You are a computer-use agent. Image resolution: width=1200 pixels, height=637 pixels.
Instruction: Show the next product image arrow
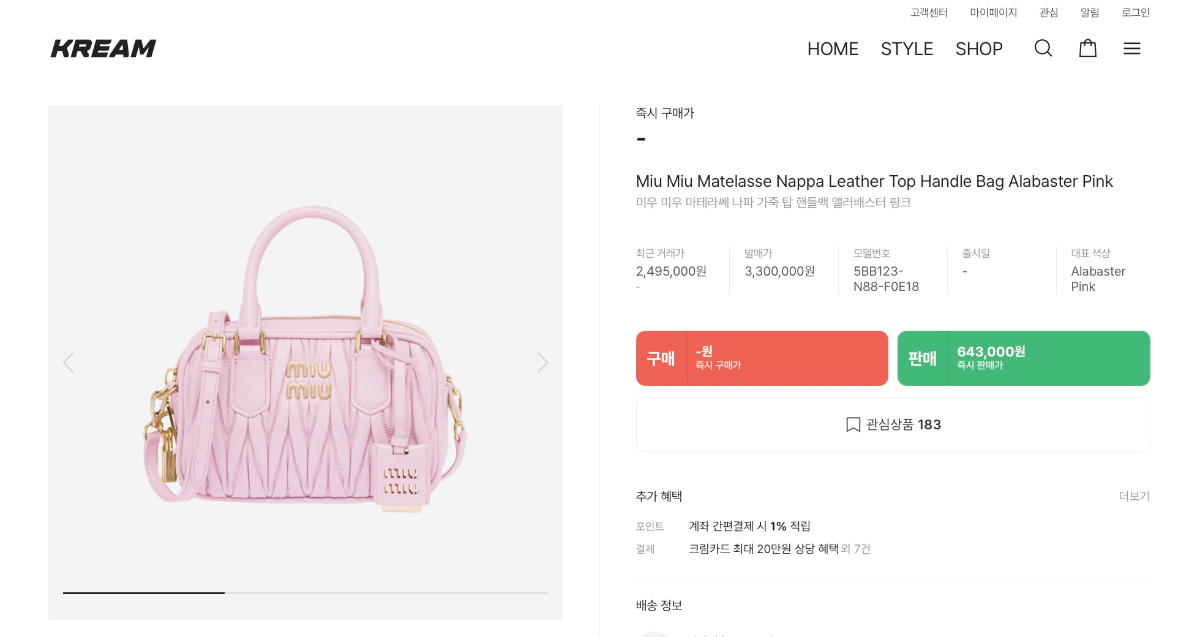click(542, 362)
